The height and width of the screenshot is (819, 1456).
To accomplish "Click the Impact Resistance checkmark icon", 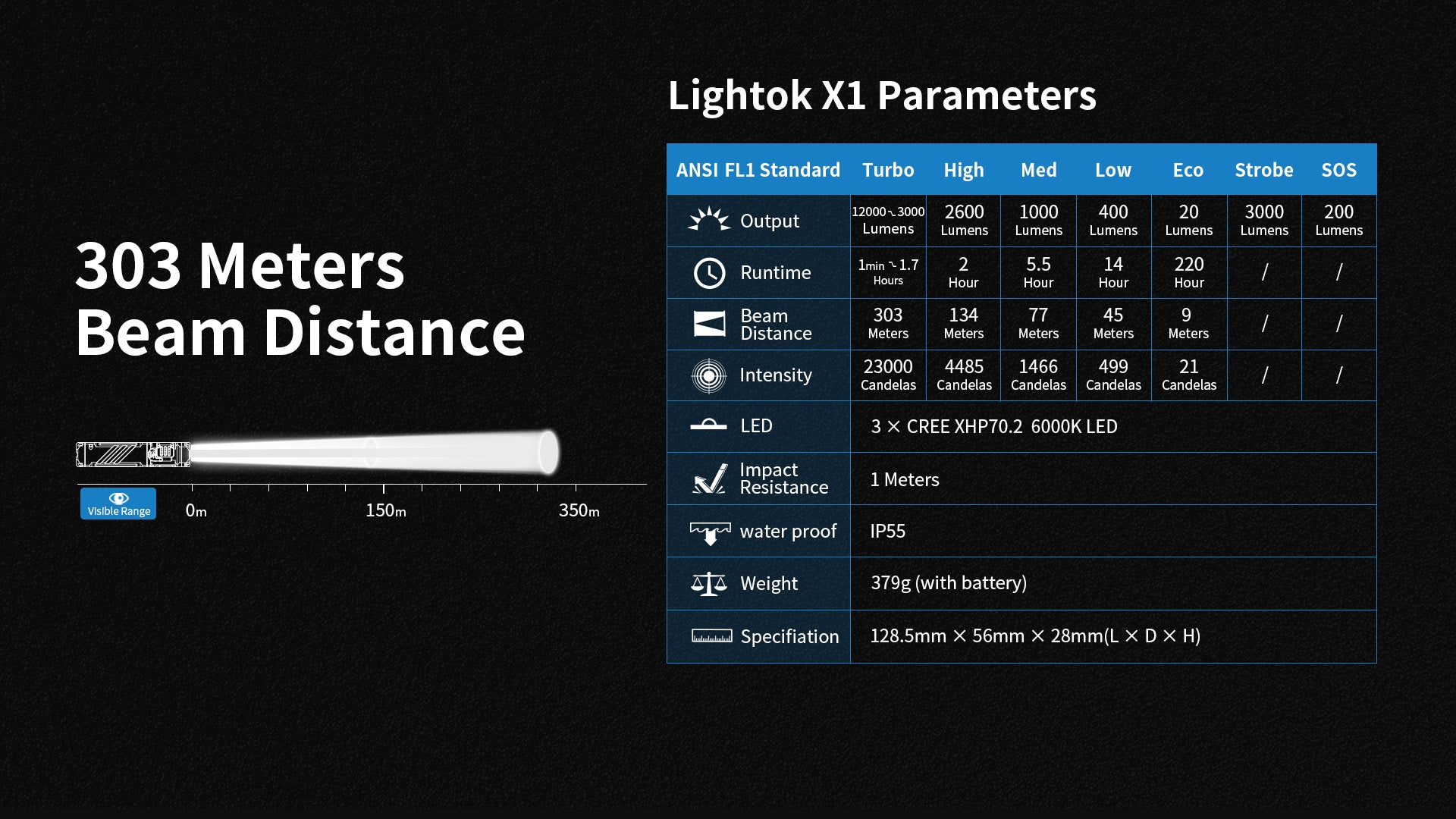I will [710, 479].
